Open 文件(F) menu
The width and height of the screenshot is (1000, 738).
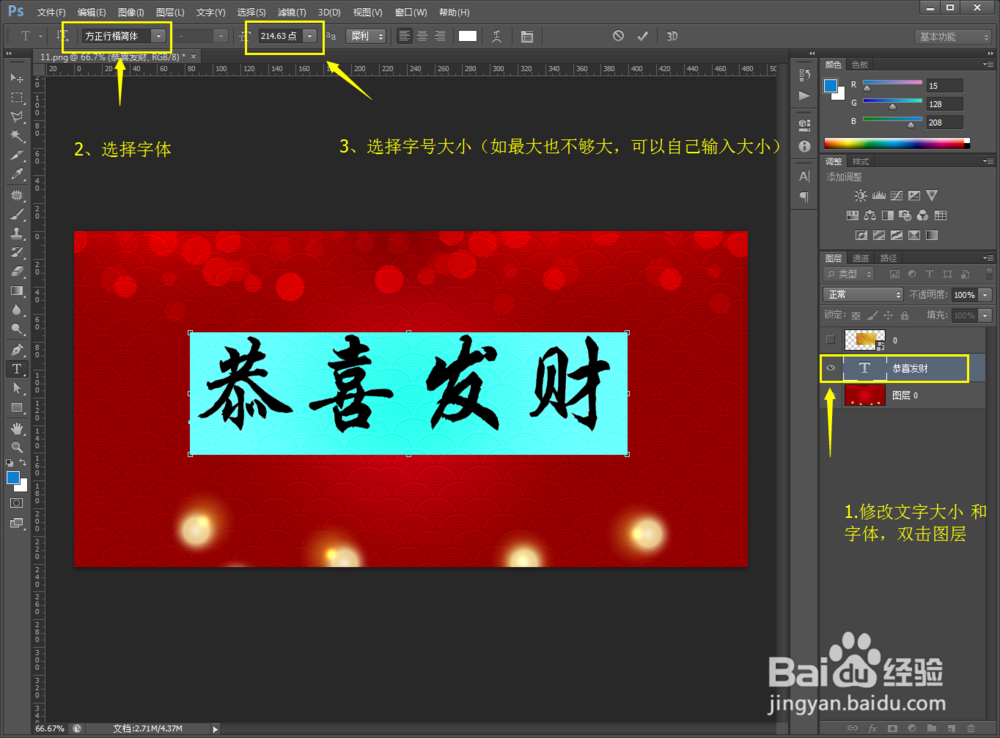(51, 12)
